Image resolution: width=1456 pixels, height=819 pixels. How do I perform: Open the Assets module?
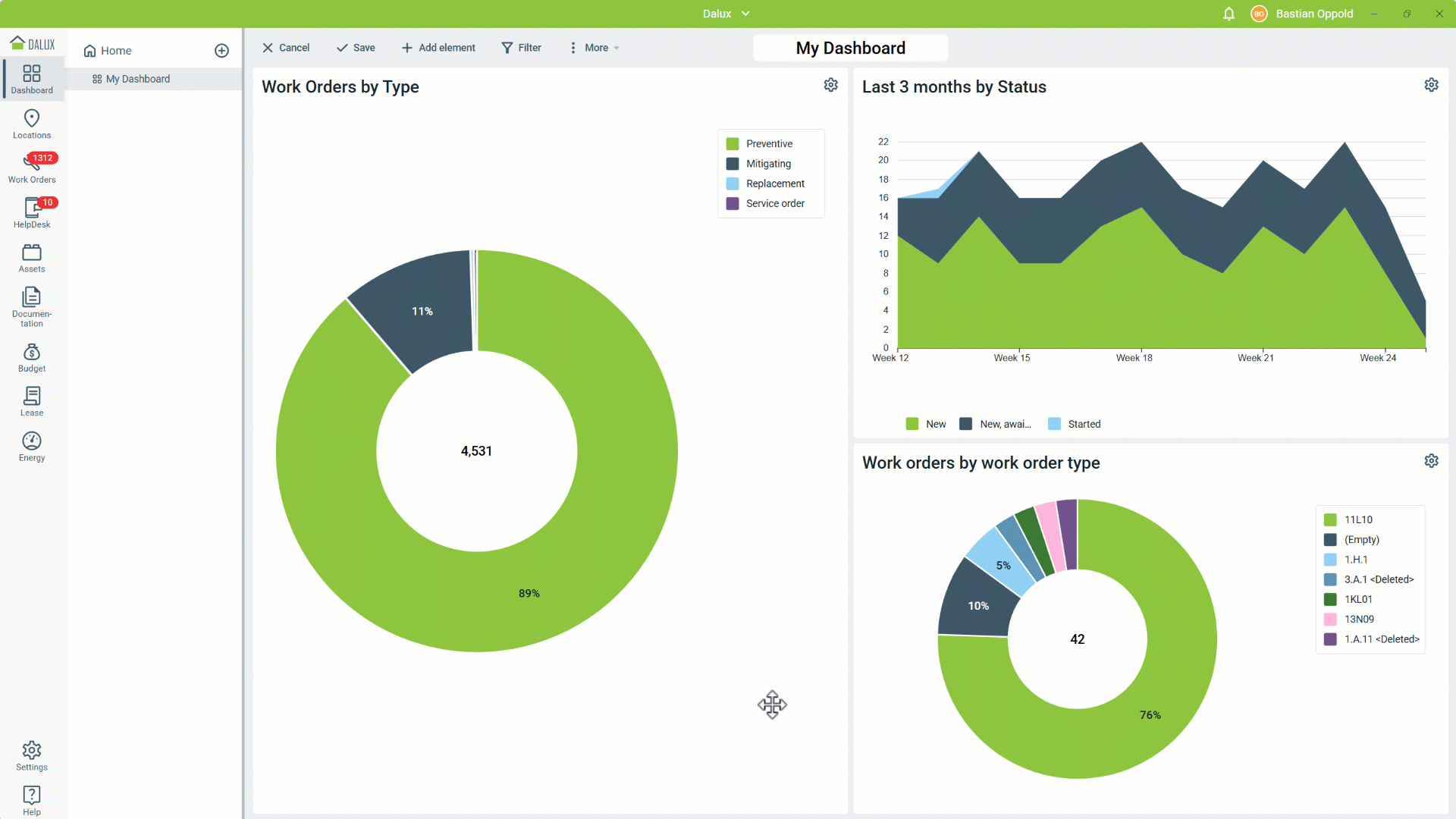[32, 258]
